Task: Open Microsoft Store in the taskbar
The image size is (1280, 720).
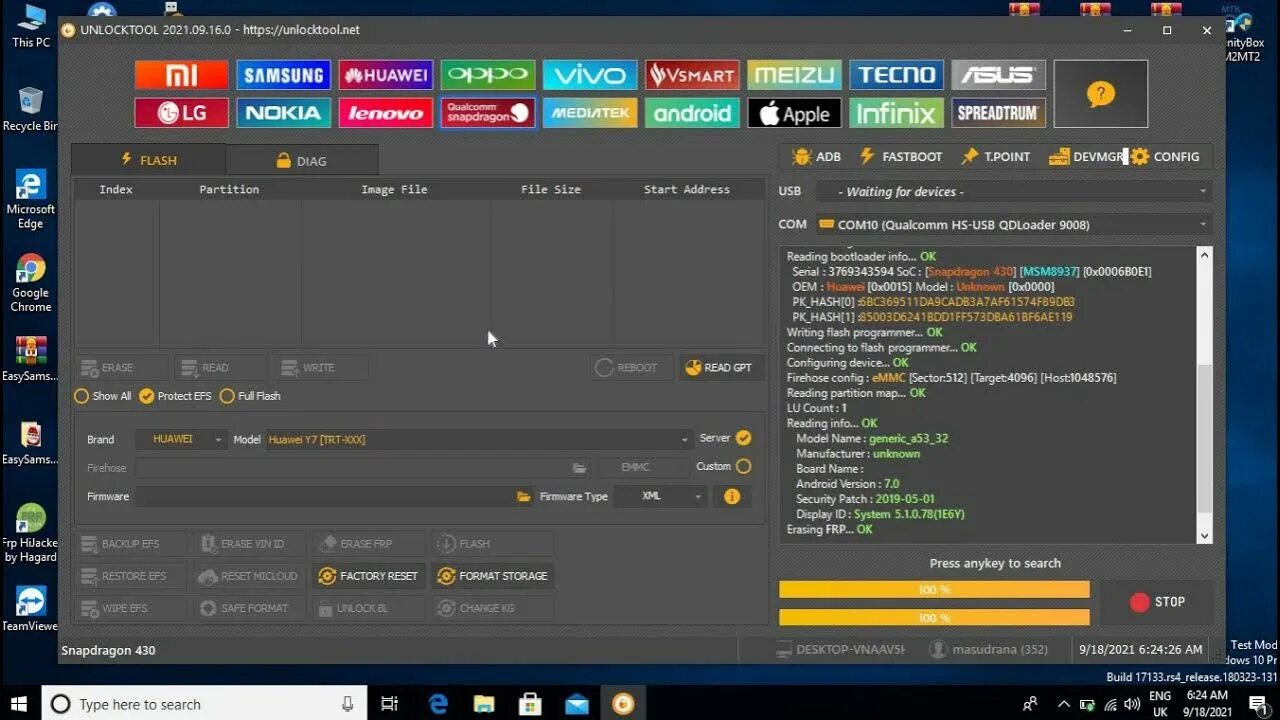Action: [x=530, y=704]
